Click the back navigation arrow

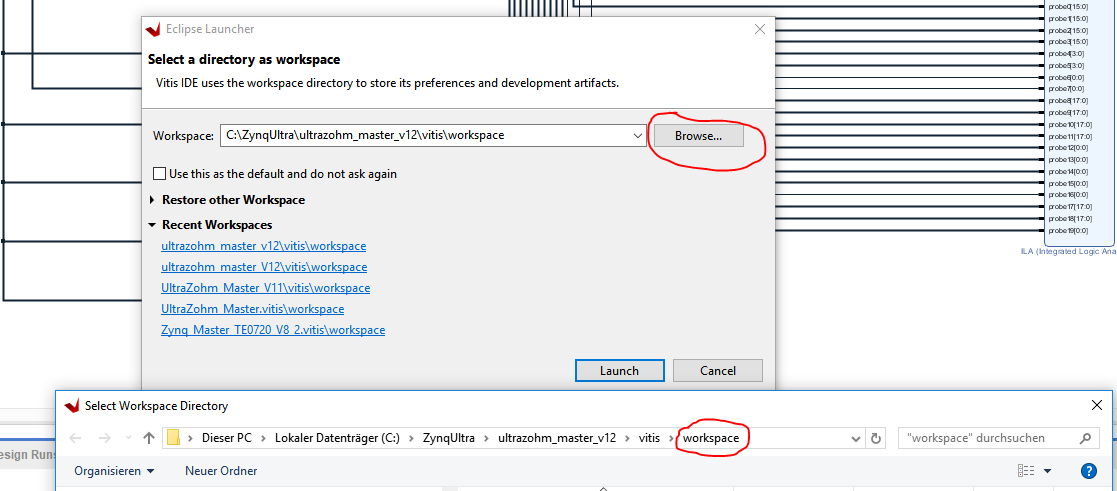(76, 438)
